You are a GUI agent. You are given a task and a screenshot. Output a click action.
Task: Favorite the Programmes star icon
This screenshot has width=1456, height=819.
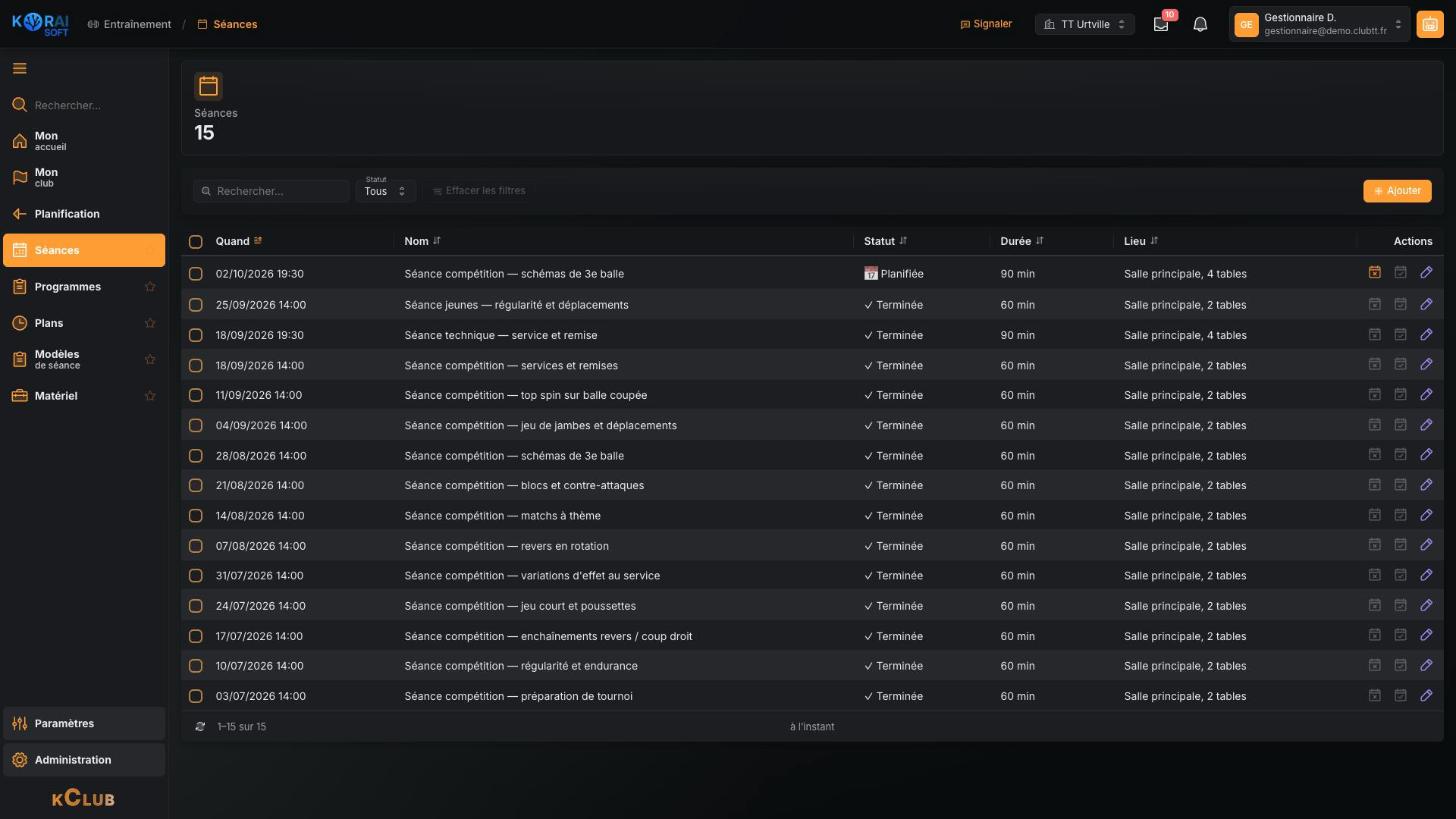[x=150, y=287]
